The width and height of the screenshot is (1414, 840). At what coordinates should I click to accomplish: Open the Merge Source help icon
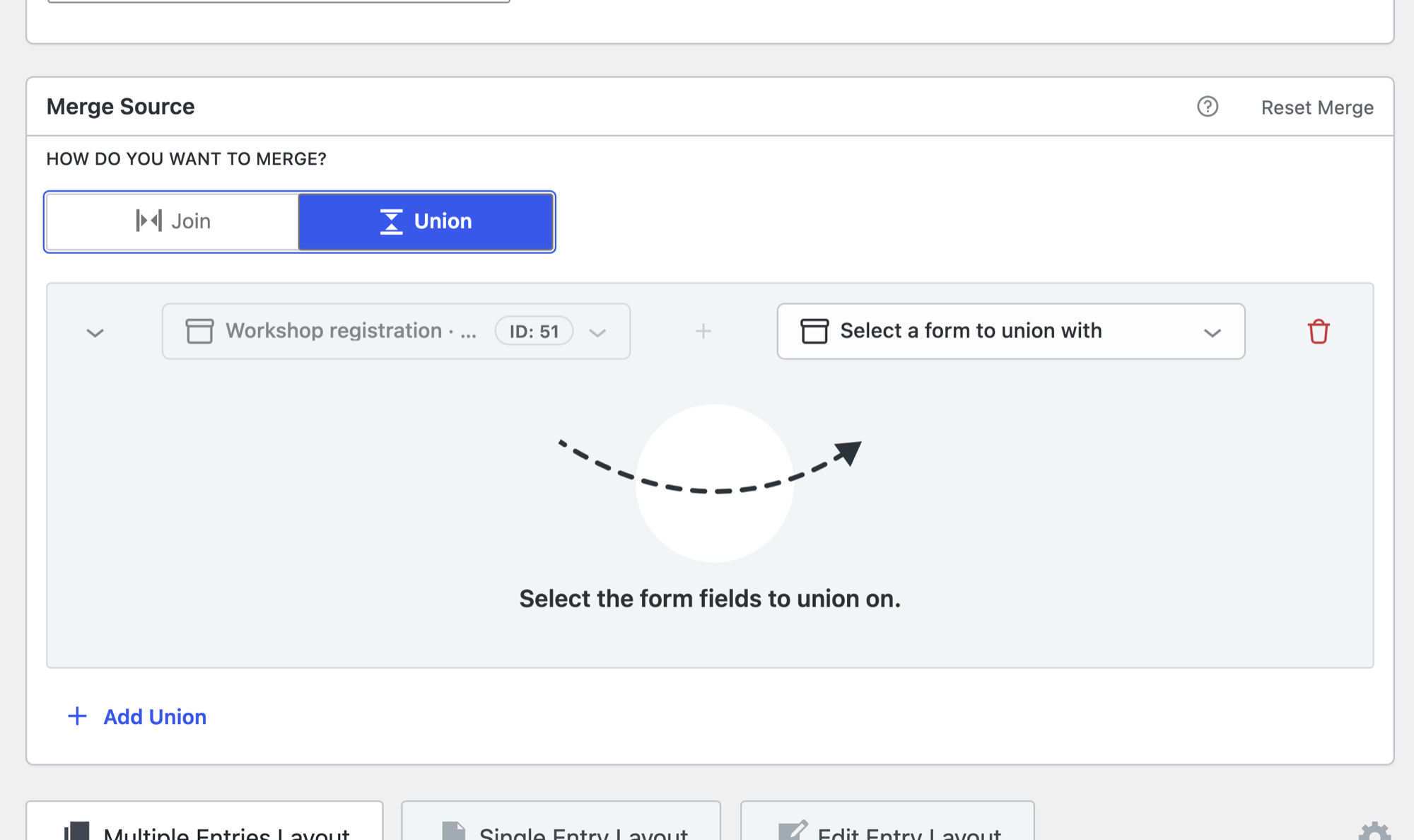click(1208, 107)
